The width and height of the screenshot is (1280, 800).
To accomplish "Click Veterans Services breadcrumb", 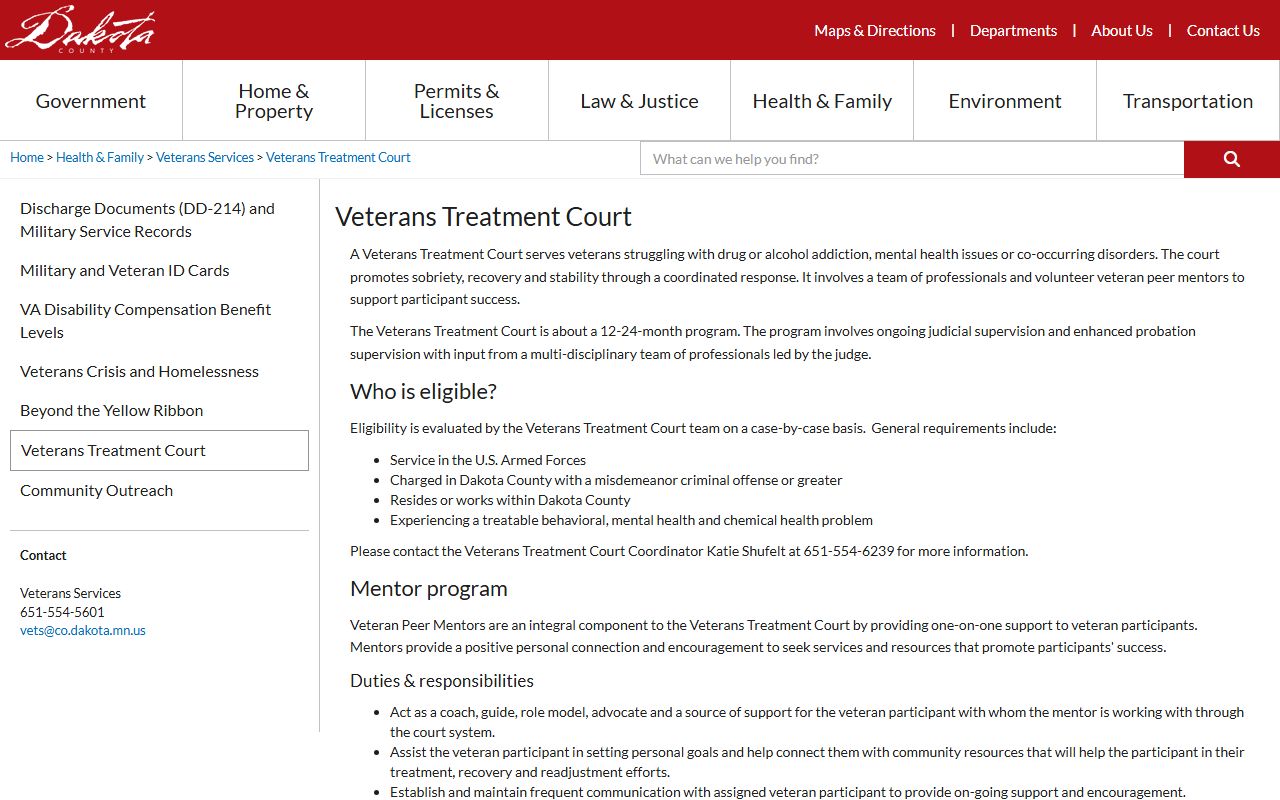I will [205, 157].
